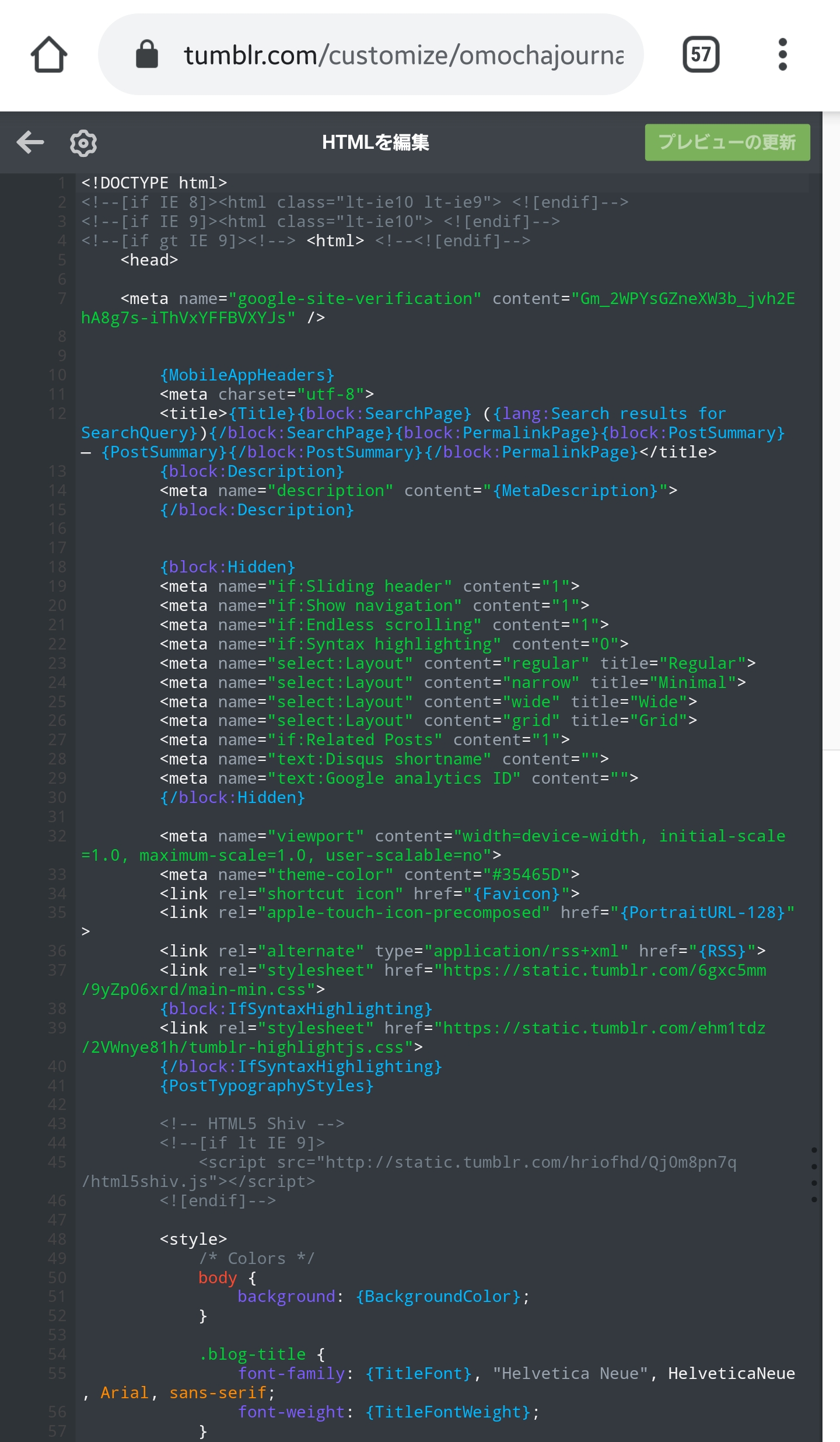Go back with the left arrow icon
The image size is (840, 1442).
pos(30,142)
